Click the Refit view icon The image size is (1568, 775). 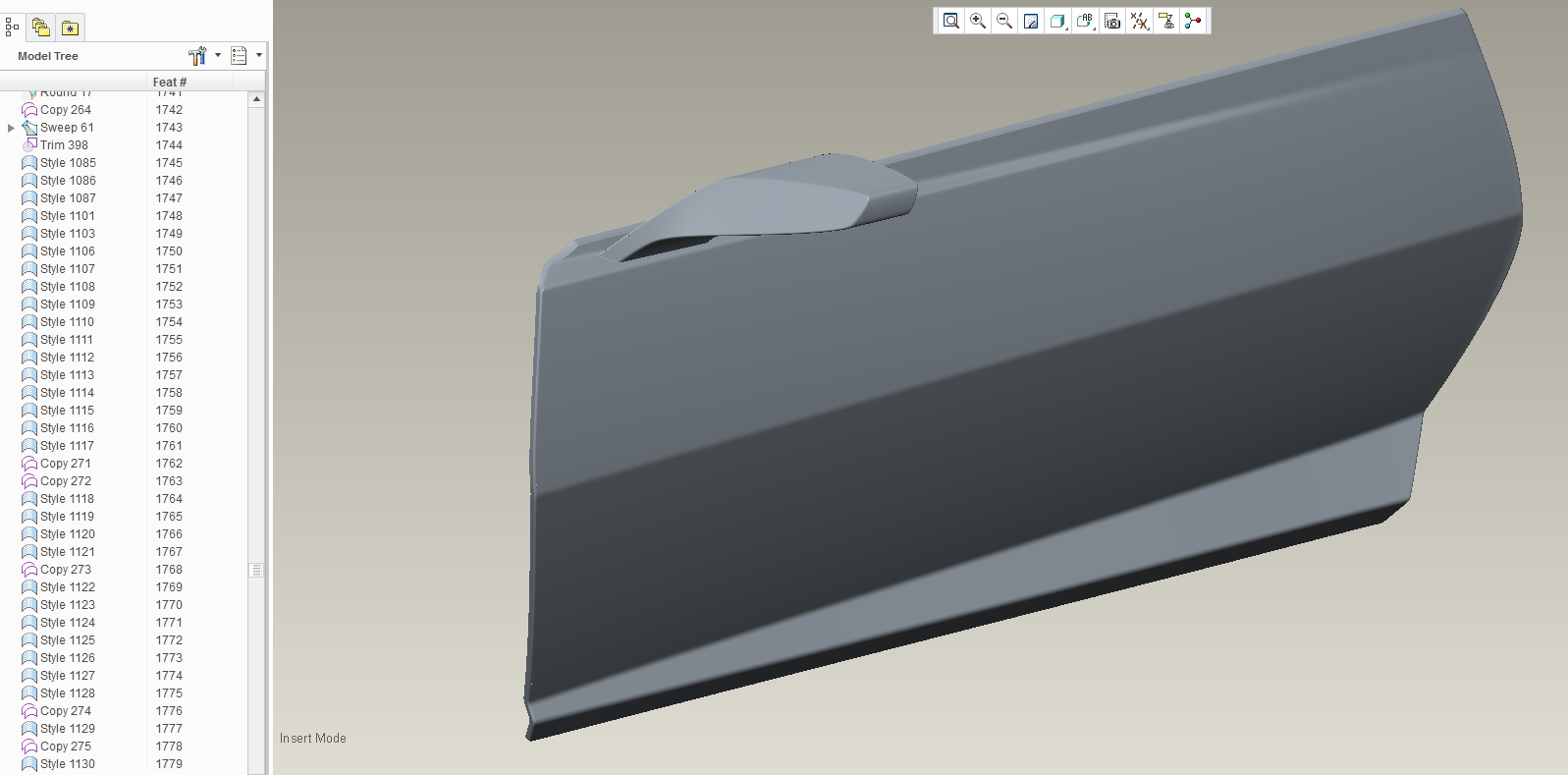950,21
